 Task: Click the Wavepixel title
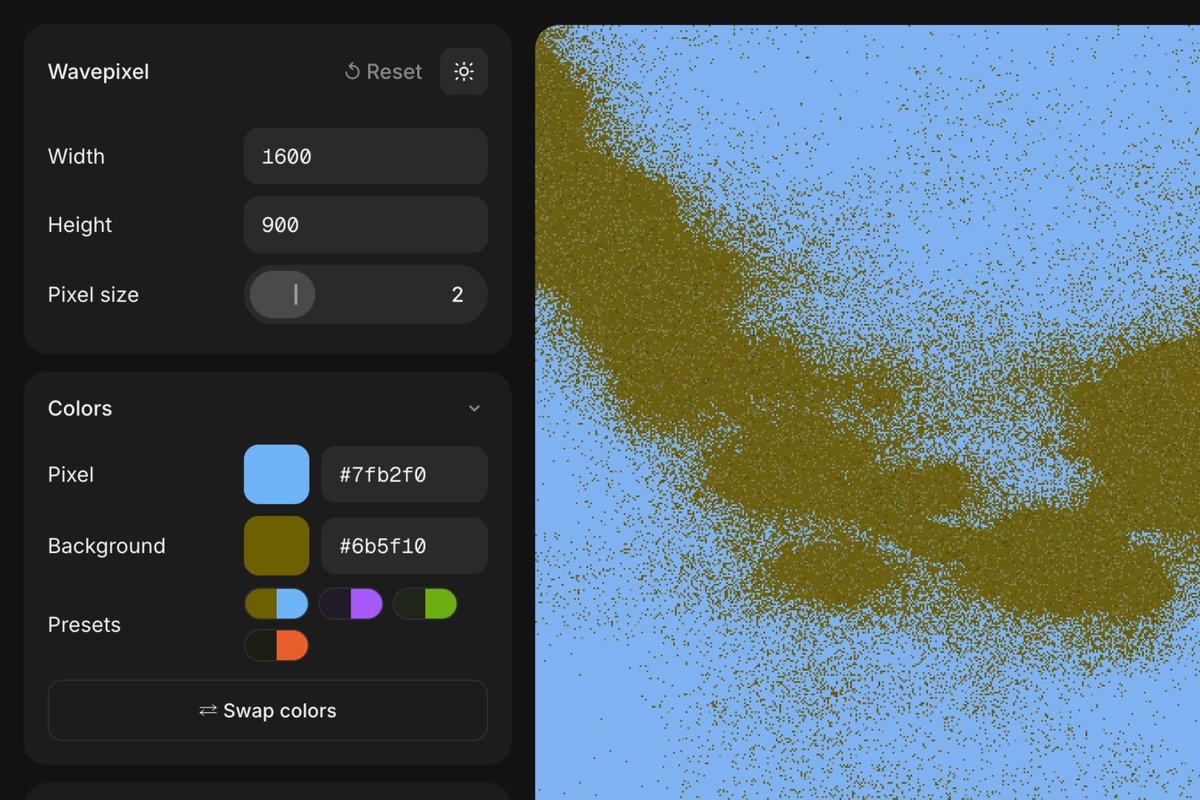click(x=98, y=72)
